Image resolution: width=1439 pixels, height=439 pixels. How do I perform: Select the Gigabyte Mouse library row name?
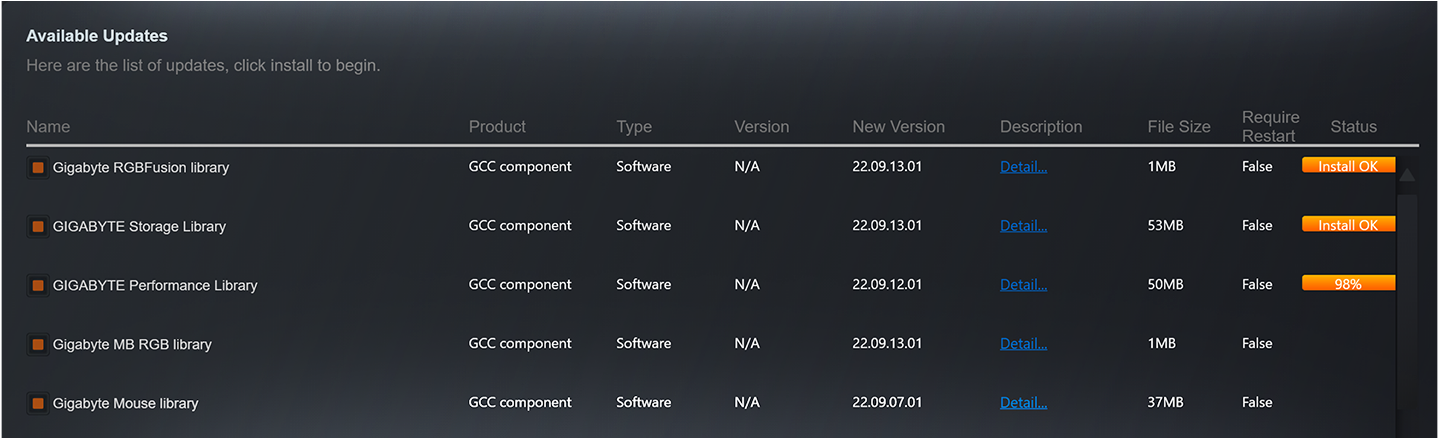pyautogui.click(x=125, y=404)
